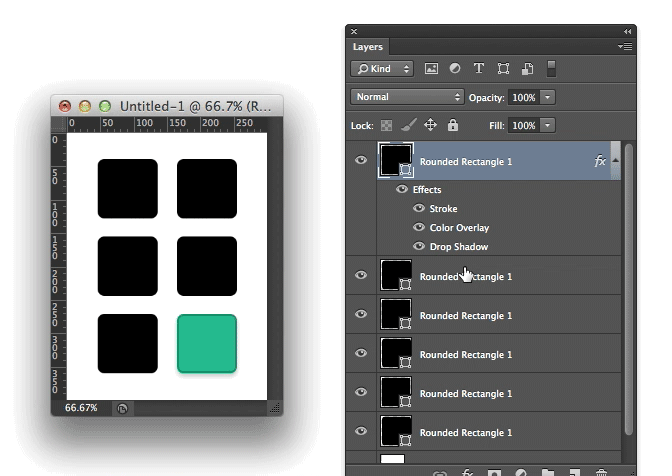
Task: Toggle the layer filtering switch
Action: [x=550, y=69]
